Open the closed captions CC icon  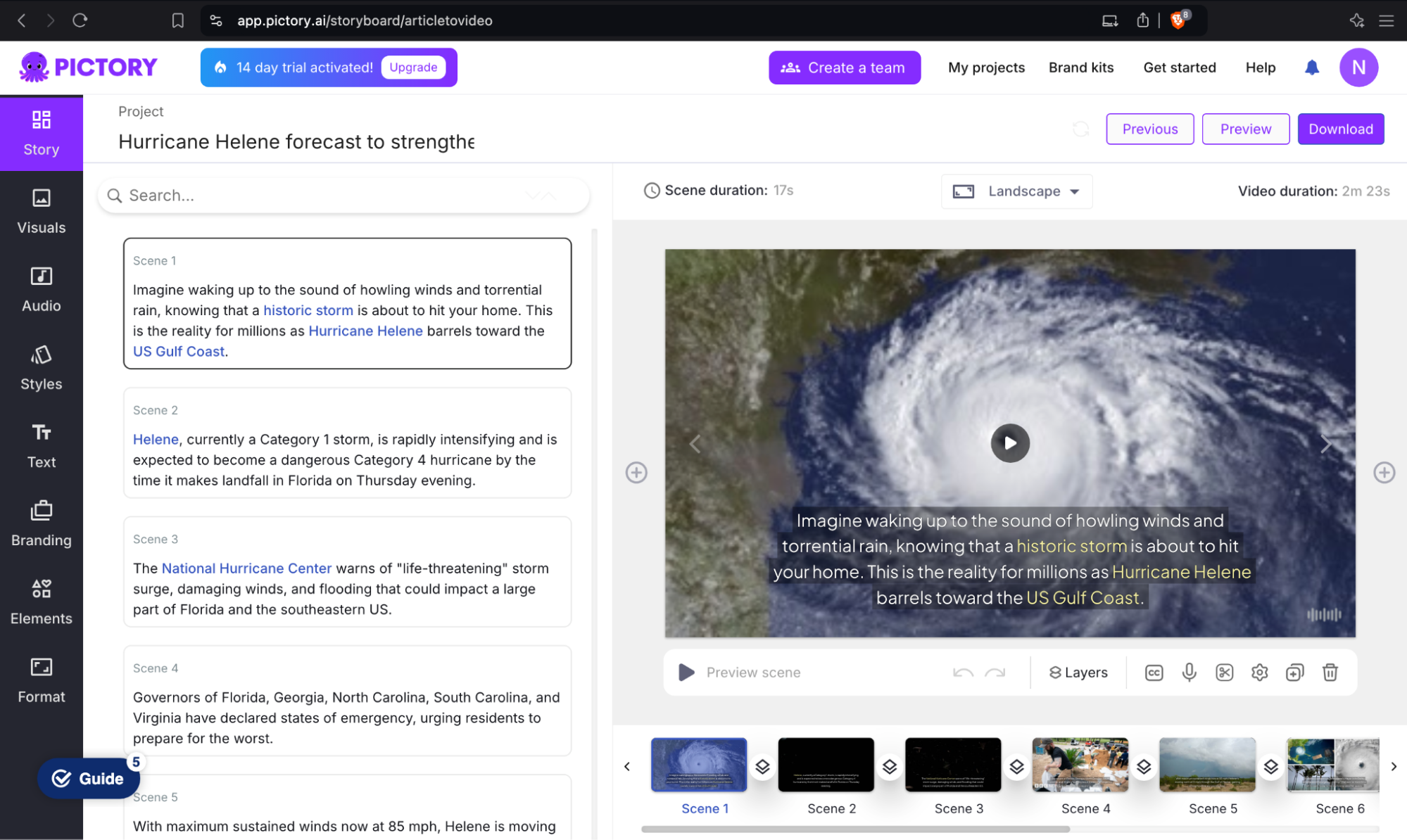[1154, 673]
